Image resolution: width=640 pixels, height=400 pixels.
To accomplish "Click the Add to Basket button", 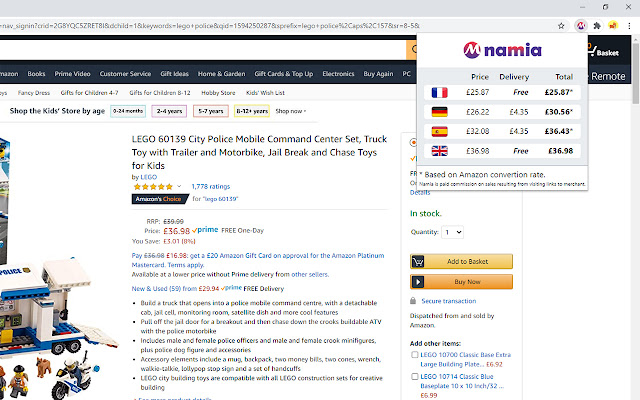I will coord(461,261).
